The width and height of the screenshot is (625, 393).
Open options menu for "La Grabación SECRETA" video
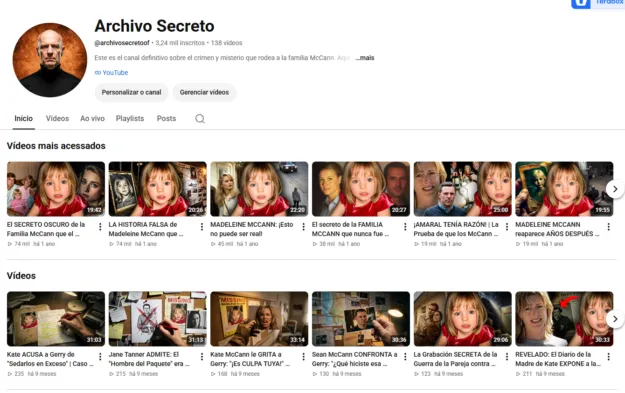coord(507,357)
